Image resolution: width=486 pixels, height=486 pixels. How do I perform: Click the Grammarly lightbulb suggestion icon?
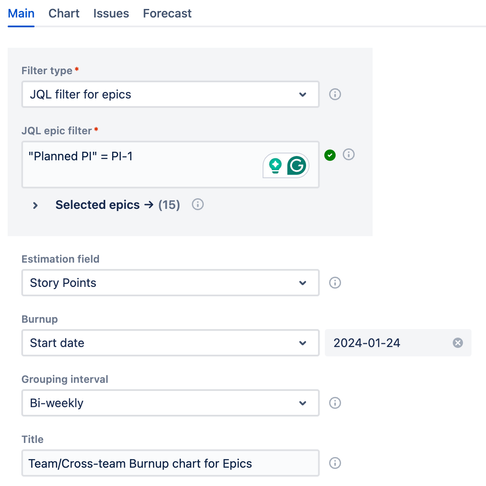pos(275,166)
